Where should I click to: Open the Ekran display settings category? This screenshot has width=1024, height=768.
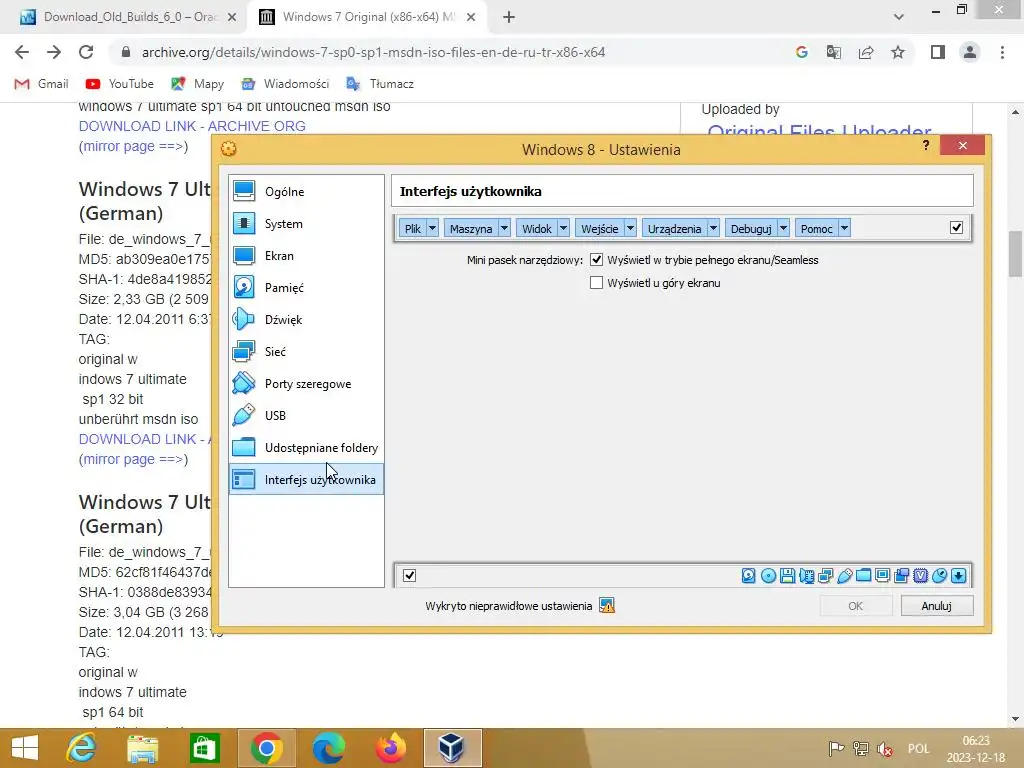point(306,255)
